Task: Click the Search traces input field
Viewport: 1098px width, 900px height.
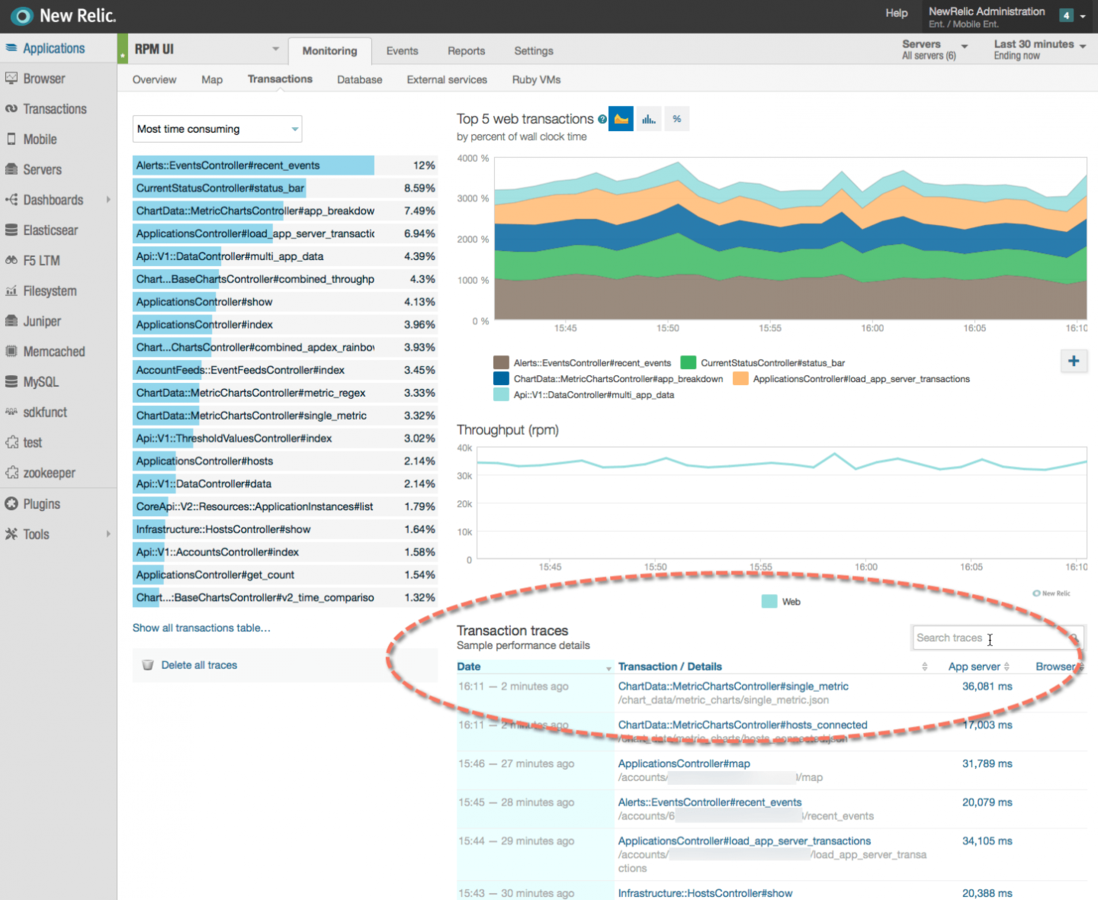Action: [x=998, y=637]
